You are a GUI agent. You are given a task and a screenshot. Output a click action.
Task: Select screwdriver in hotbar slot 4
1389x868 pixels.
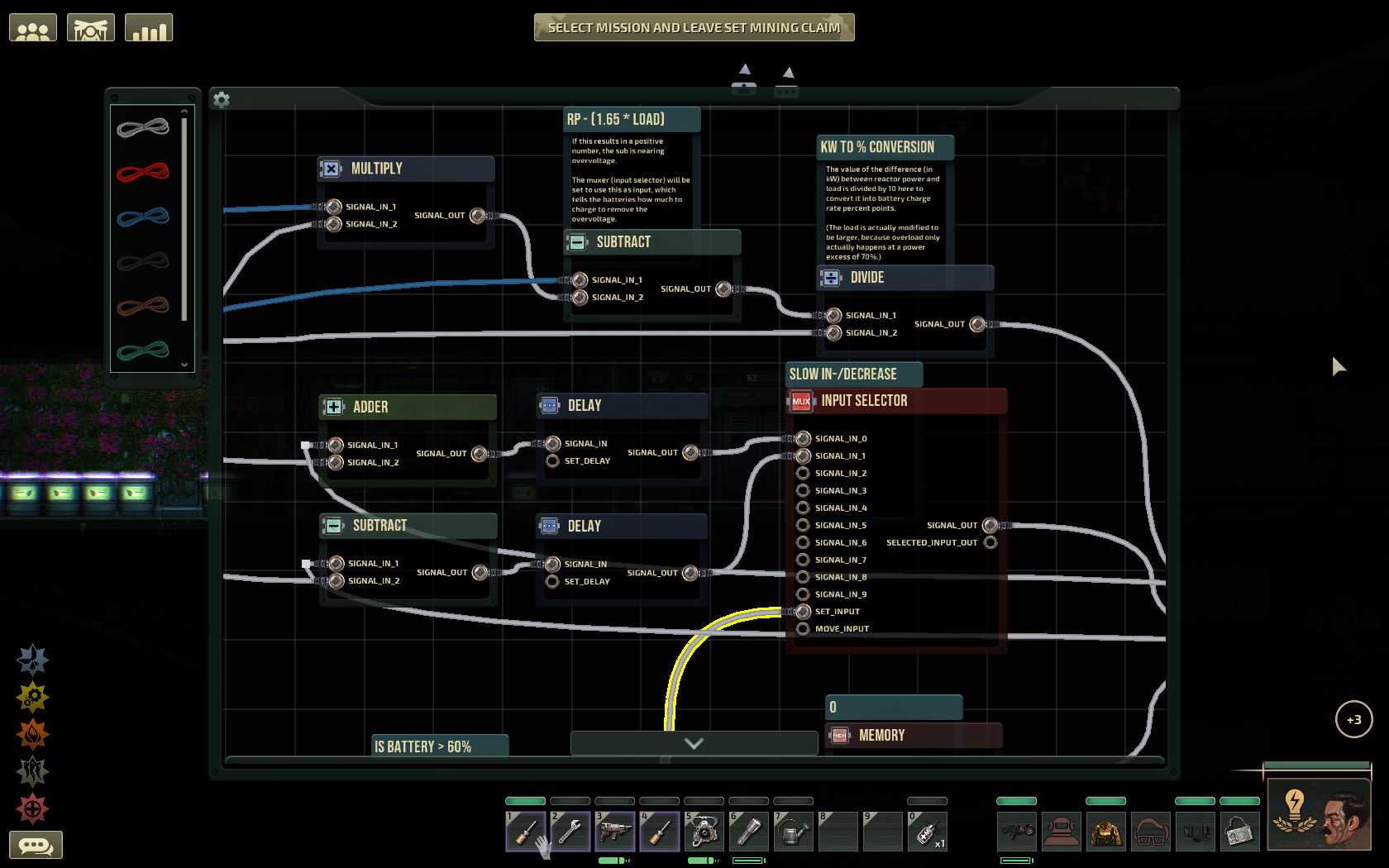660,831
